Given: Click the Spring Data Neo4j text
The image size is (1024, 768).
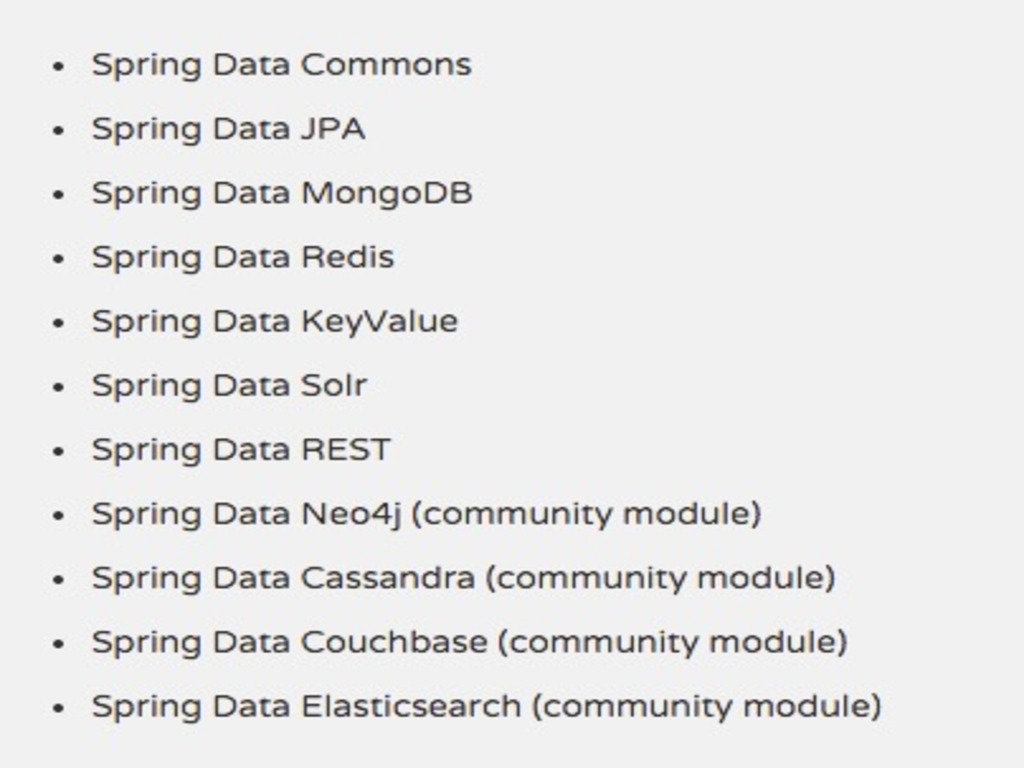Looking at the screenshot, I should point(246,514).
